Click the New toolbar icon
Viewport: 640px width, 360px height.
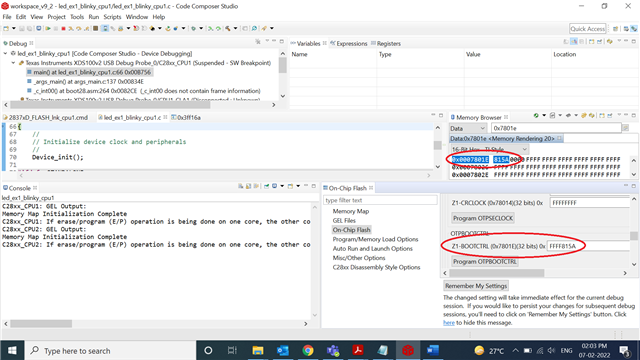tap(6, 29)
